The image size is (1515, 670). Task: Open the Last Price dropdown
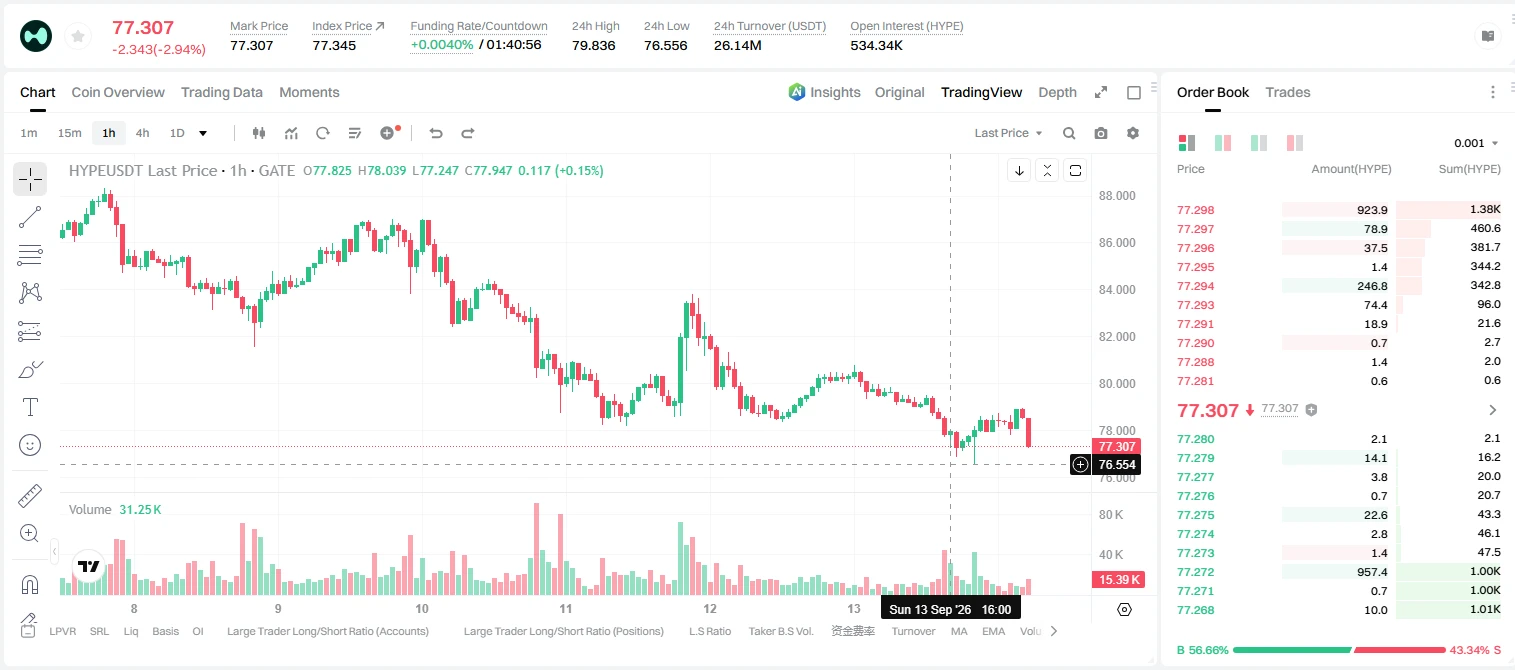click(1008, 133)
